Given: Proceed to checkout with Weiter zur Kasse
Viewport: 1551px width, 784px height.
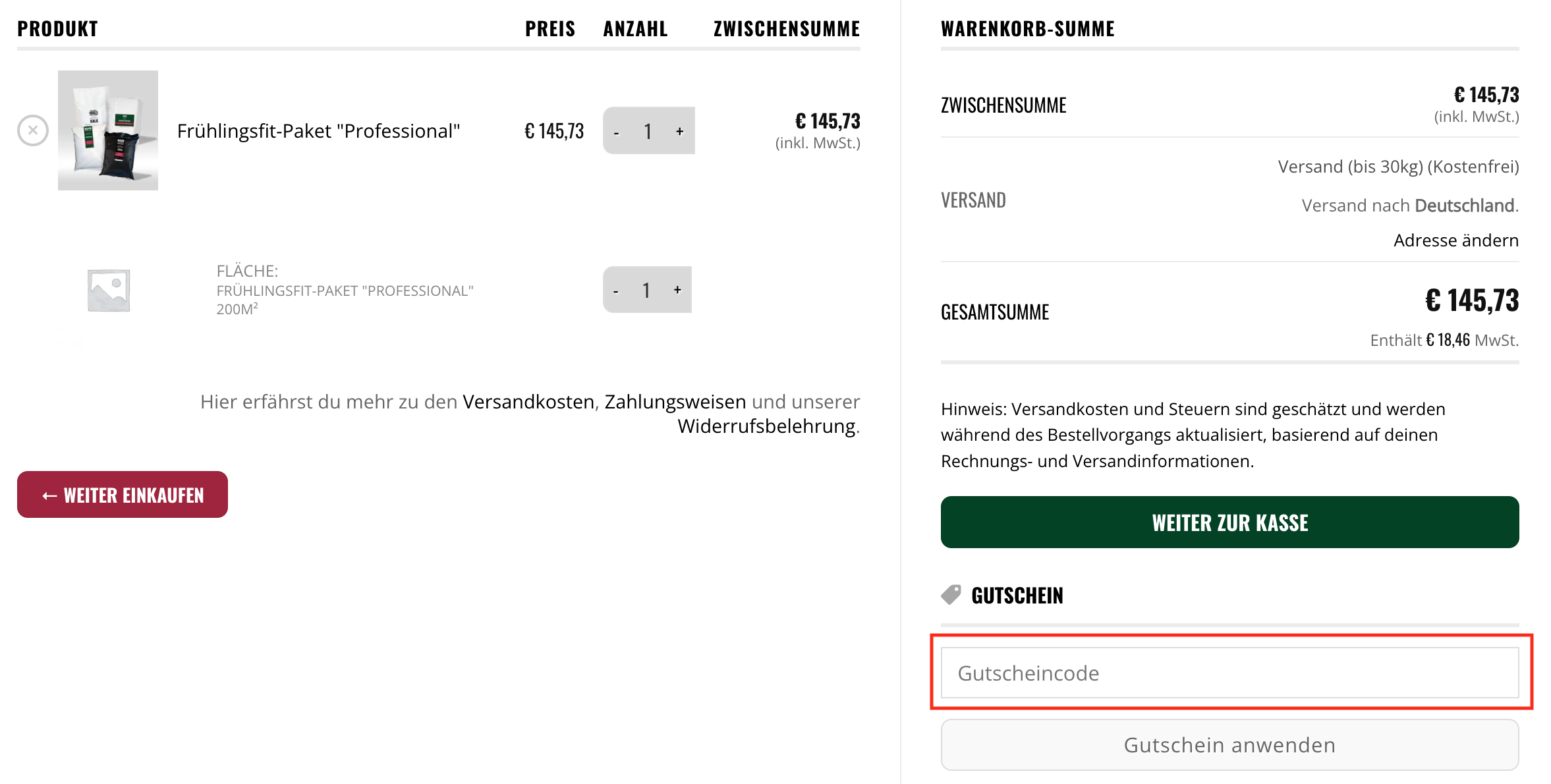Looking at the screenshot, I should [x=1229, y=522].
